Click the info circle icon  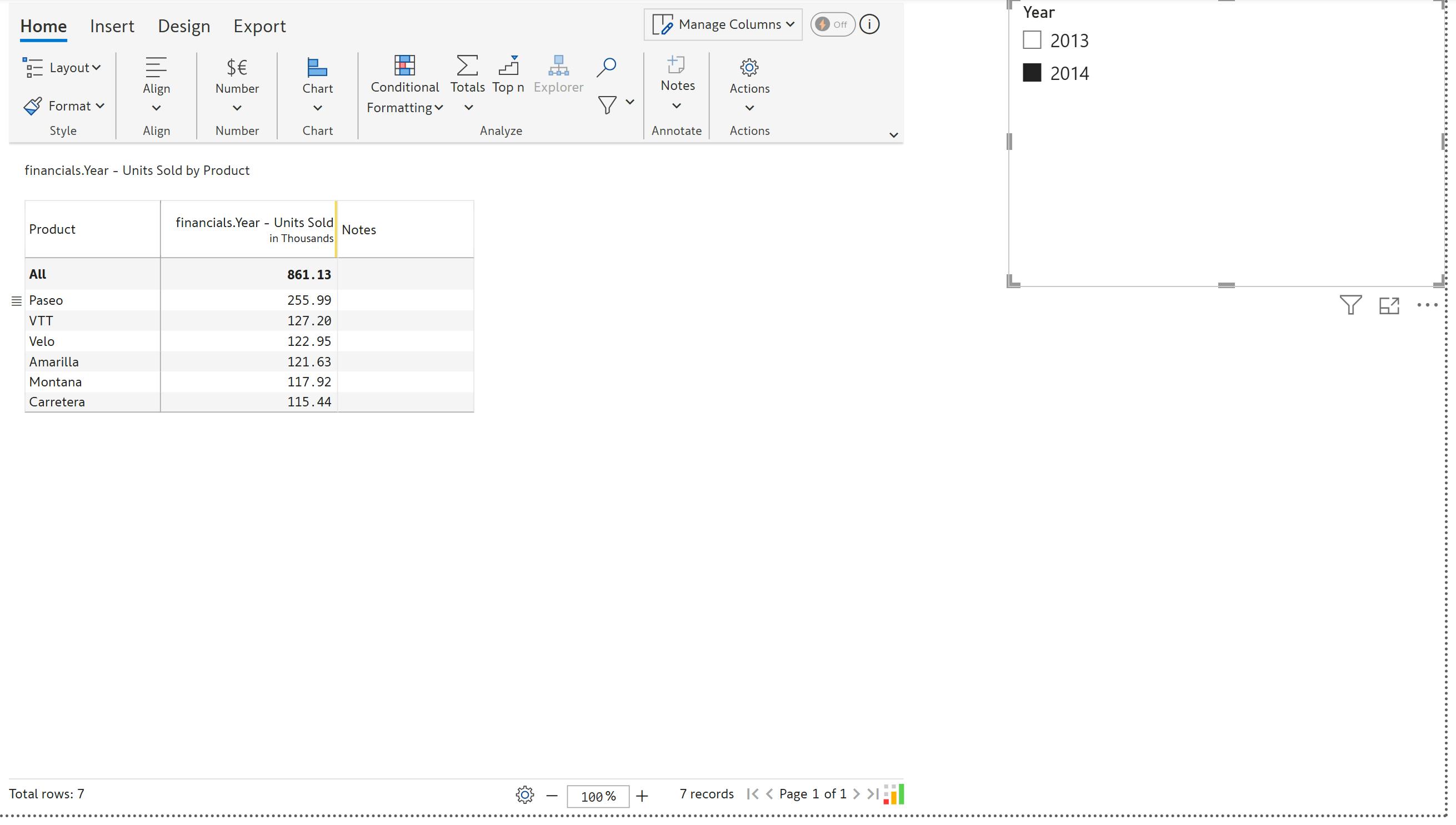[x=869, y=24]
